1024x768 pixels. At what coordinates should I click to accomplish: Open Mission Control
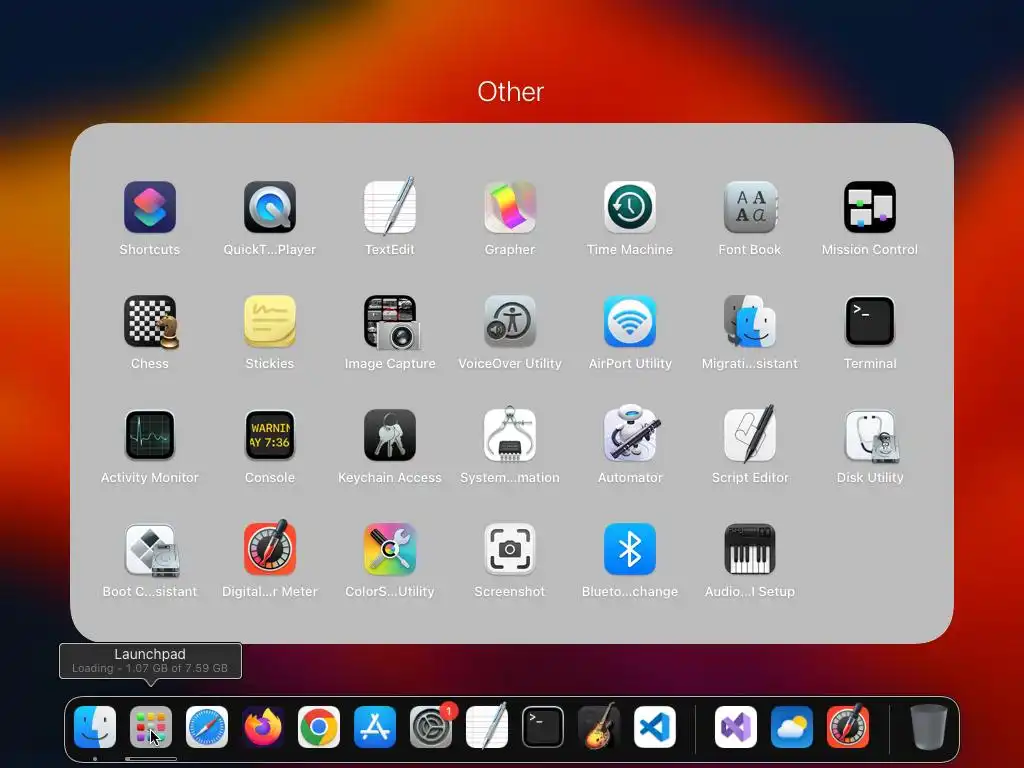pos(870,207)
